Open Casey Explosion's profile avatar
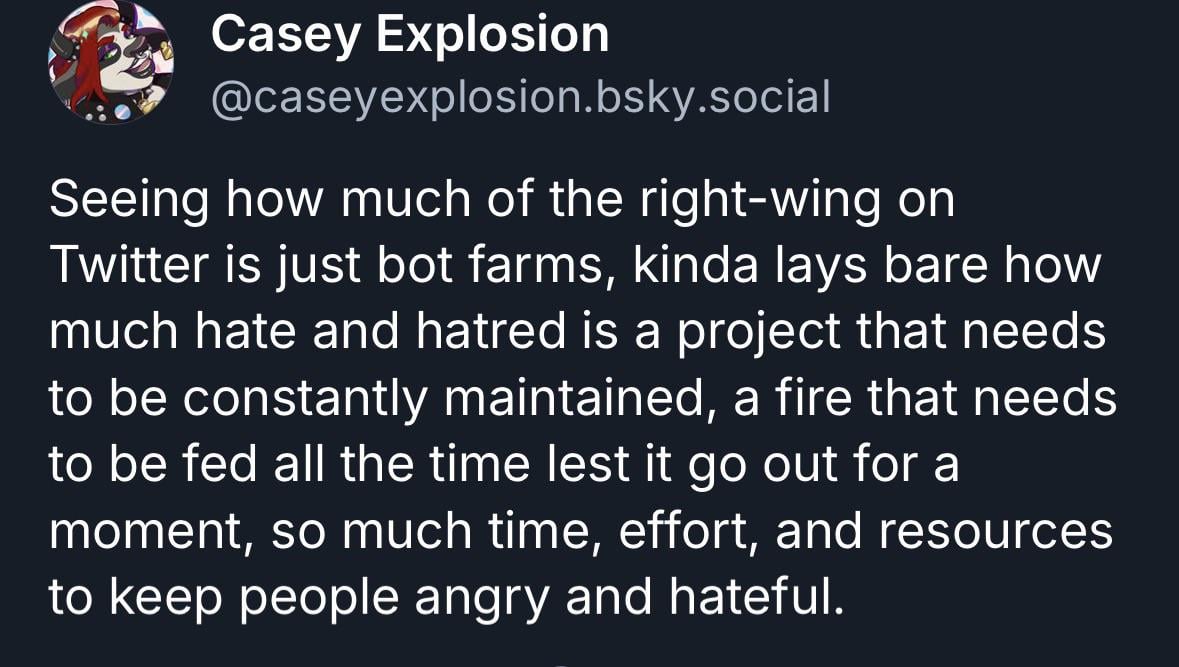 [110, 63]
